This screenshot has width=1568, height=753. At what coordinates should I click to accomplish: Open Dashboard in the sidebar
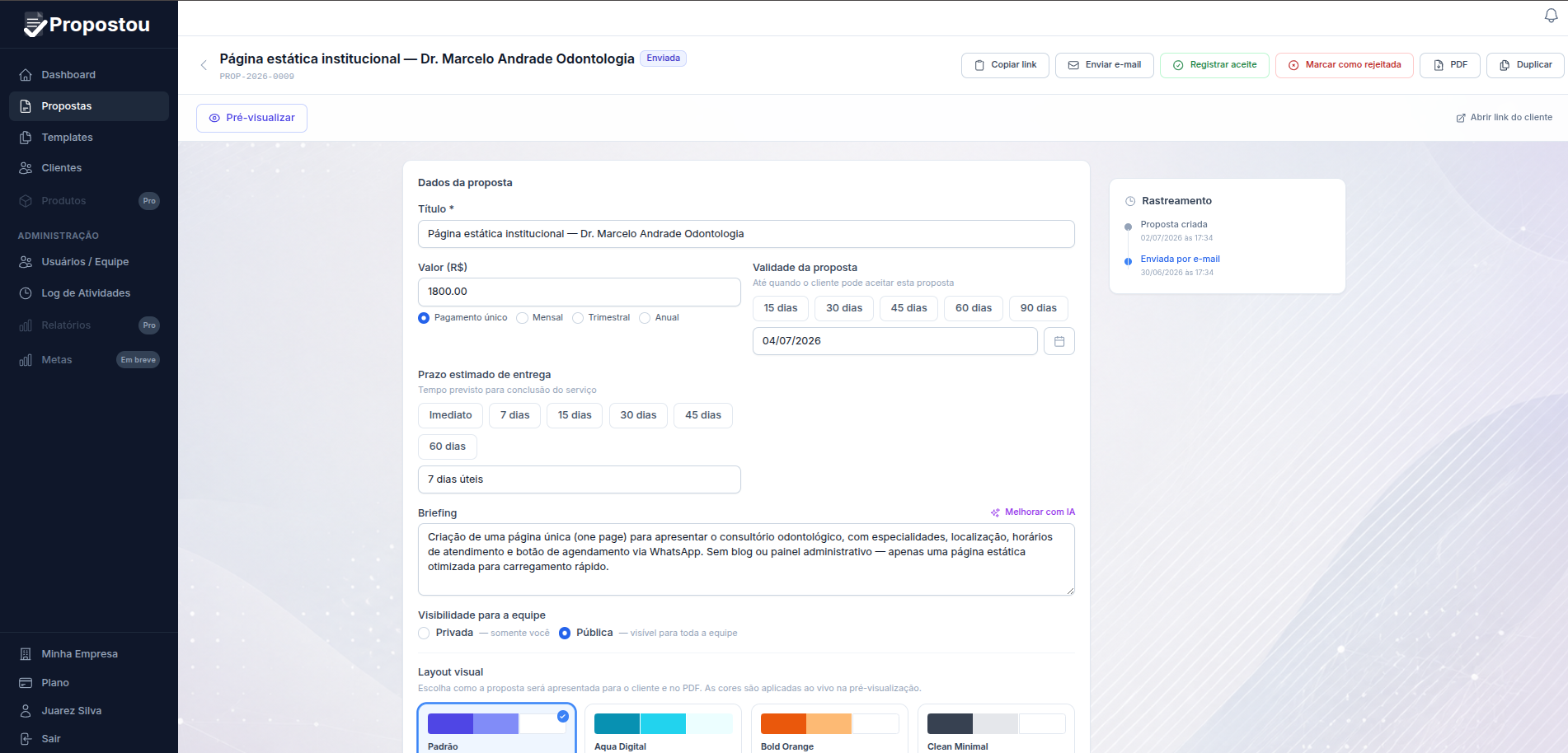[x=89, y=75]
